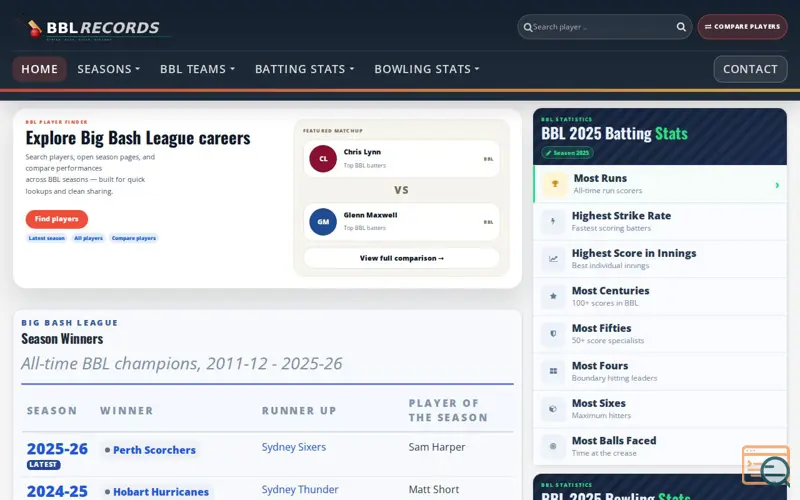Viewport: 800px width, 500px height.
Task: Click the Runner Up column header
Action: [x=299, y=411]
